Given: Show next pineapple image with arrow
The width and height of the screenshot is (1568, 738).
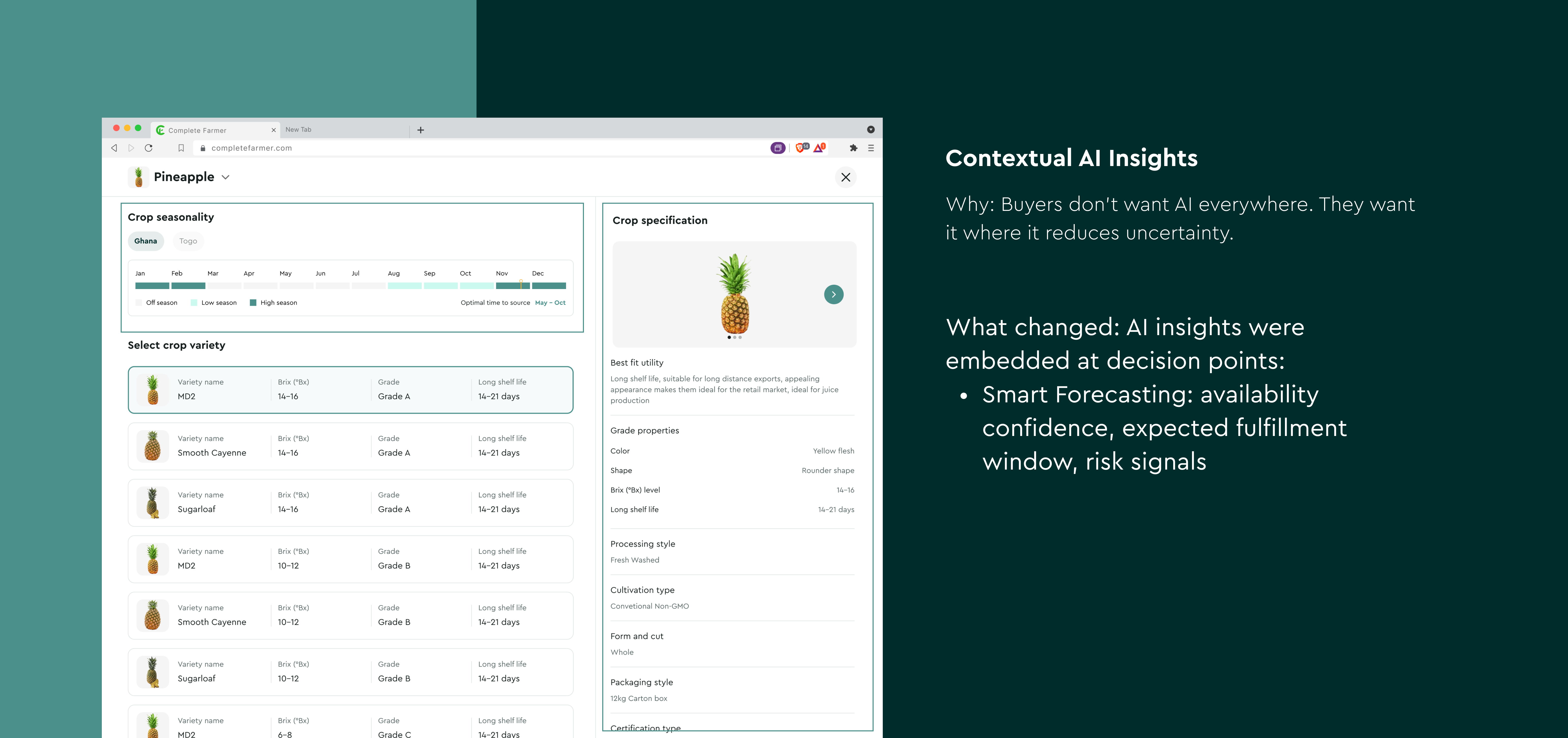Looking at the screenshot, I should 833,295.
